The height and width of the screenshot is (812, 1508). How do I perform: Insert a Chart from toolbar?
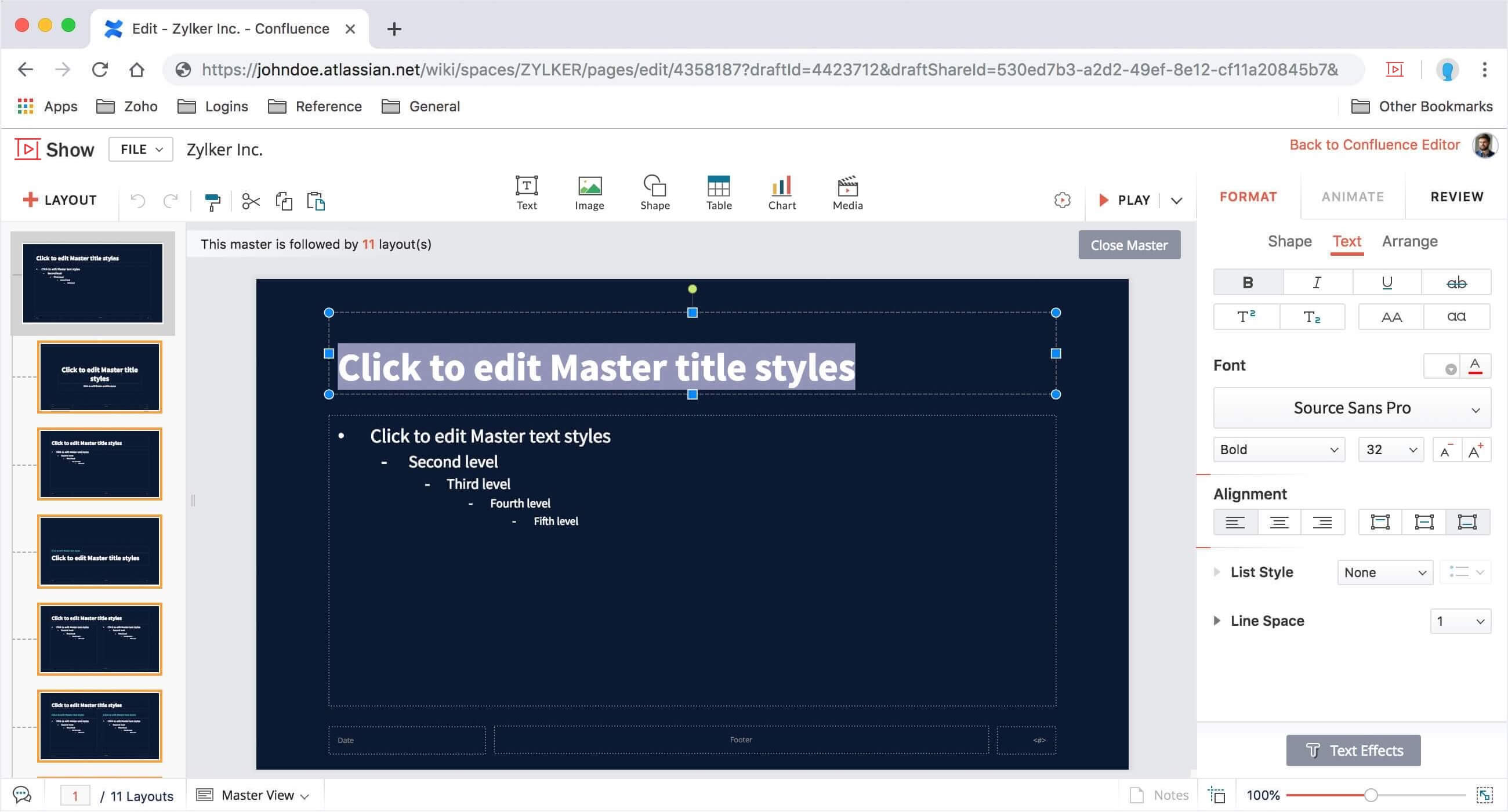point(781,193)
